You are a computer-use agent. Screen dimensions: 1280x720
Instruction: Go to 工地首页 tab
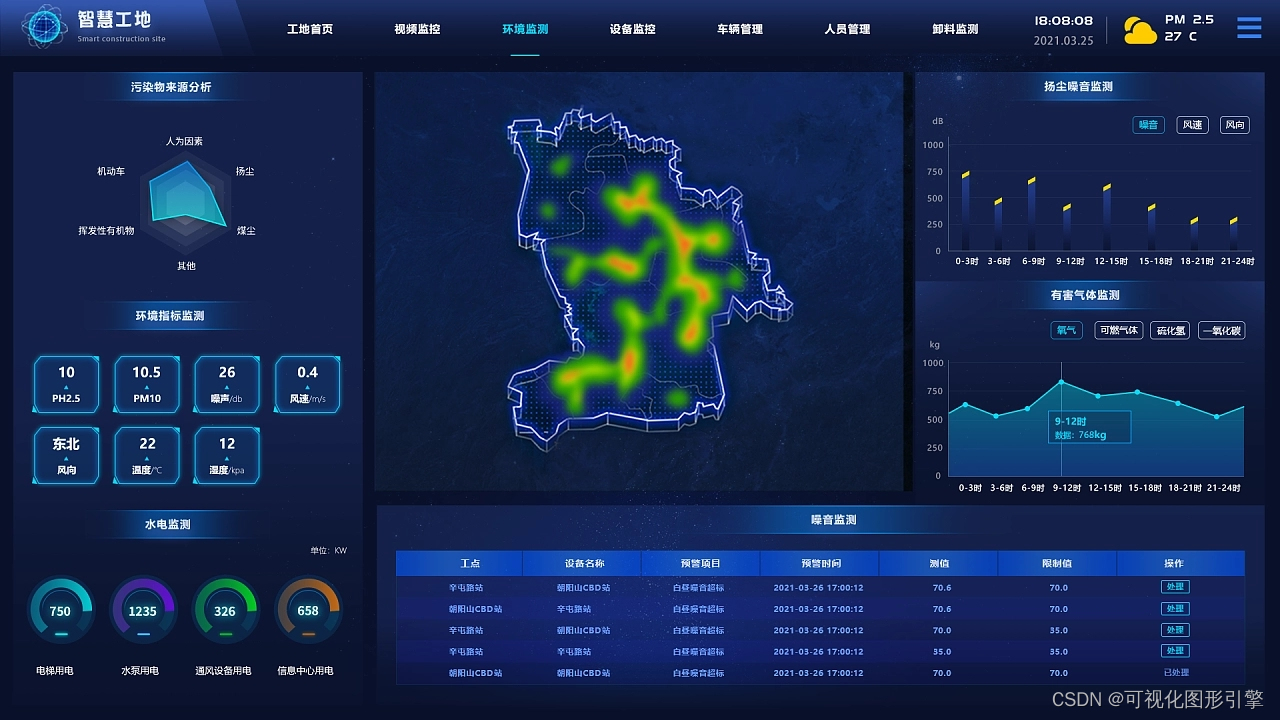pyautogui.click(x=310, y=29)
